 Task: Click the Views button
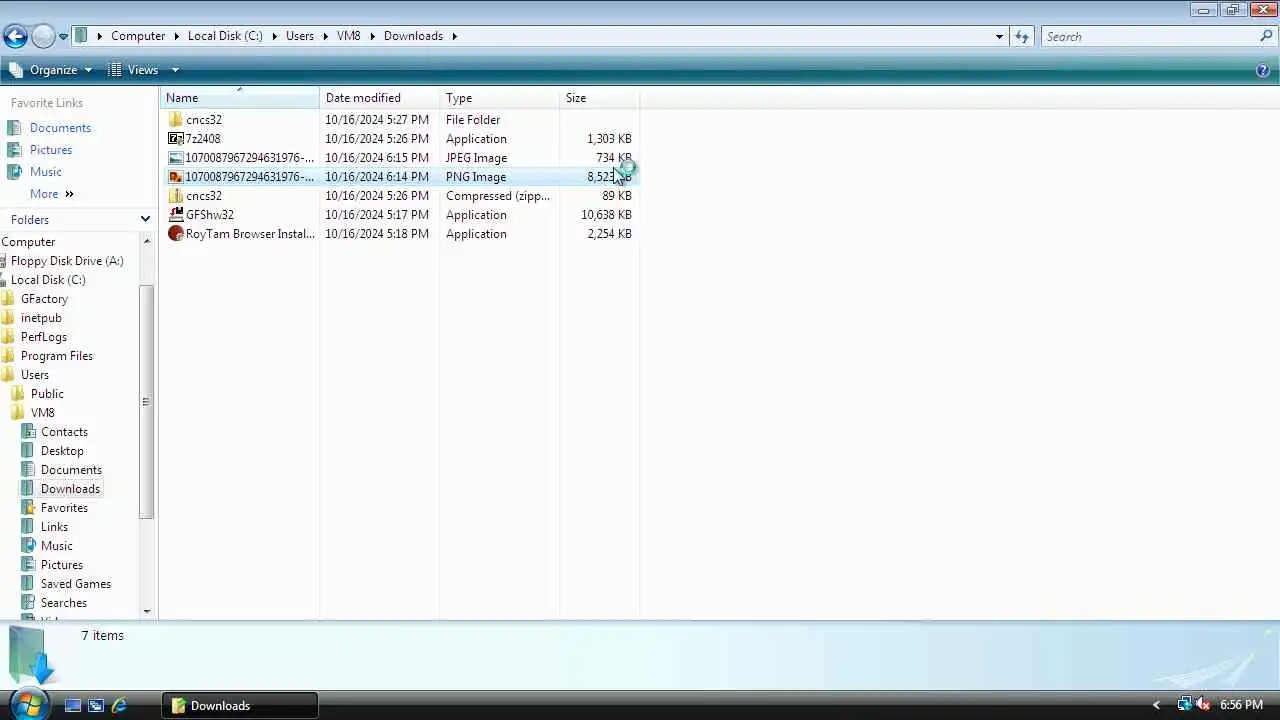pyautogui.click(x=133, y=70)
